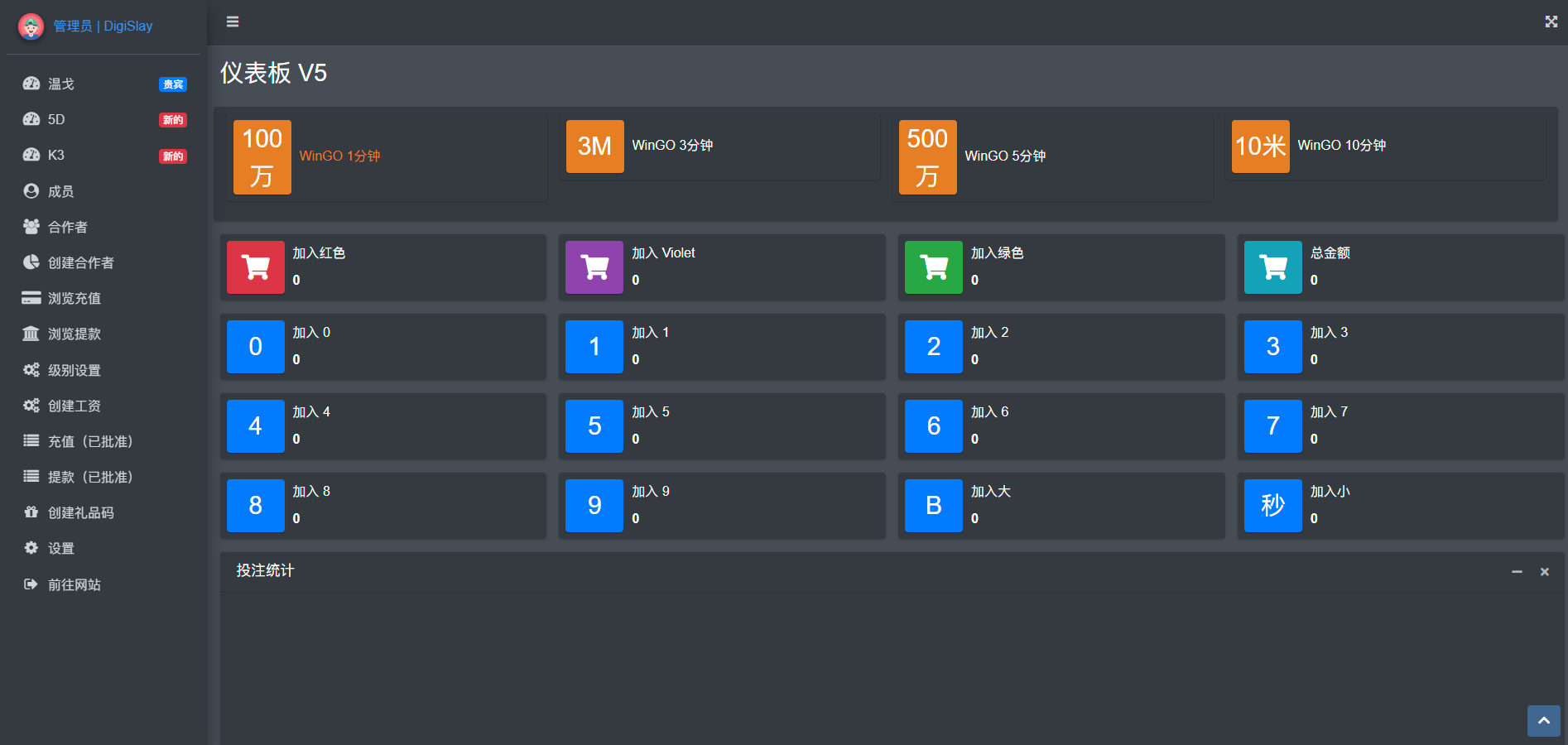1568x745 pixels.
Task: Close the 投注统计 panel
Action: (1544, 571)
